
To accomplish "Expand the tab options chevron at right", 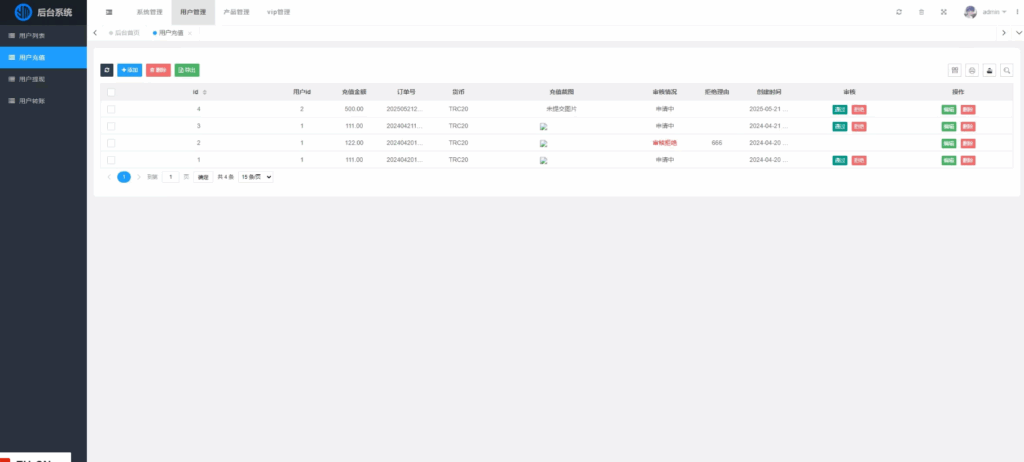I will coord(1005,33).
